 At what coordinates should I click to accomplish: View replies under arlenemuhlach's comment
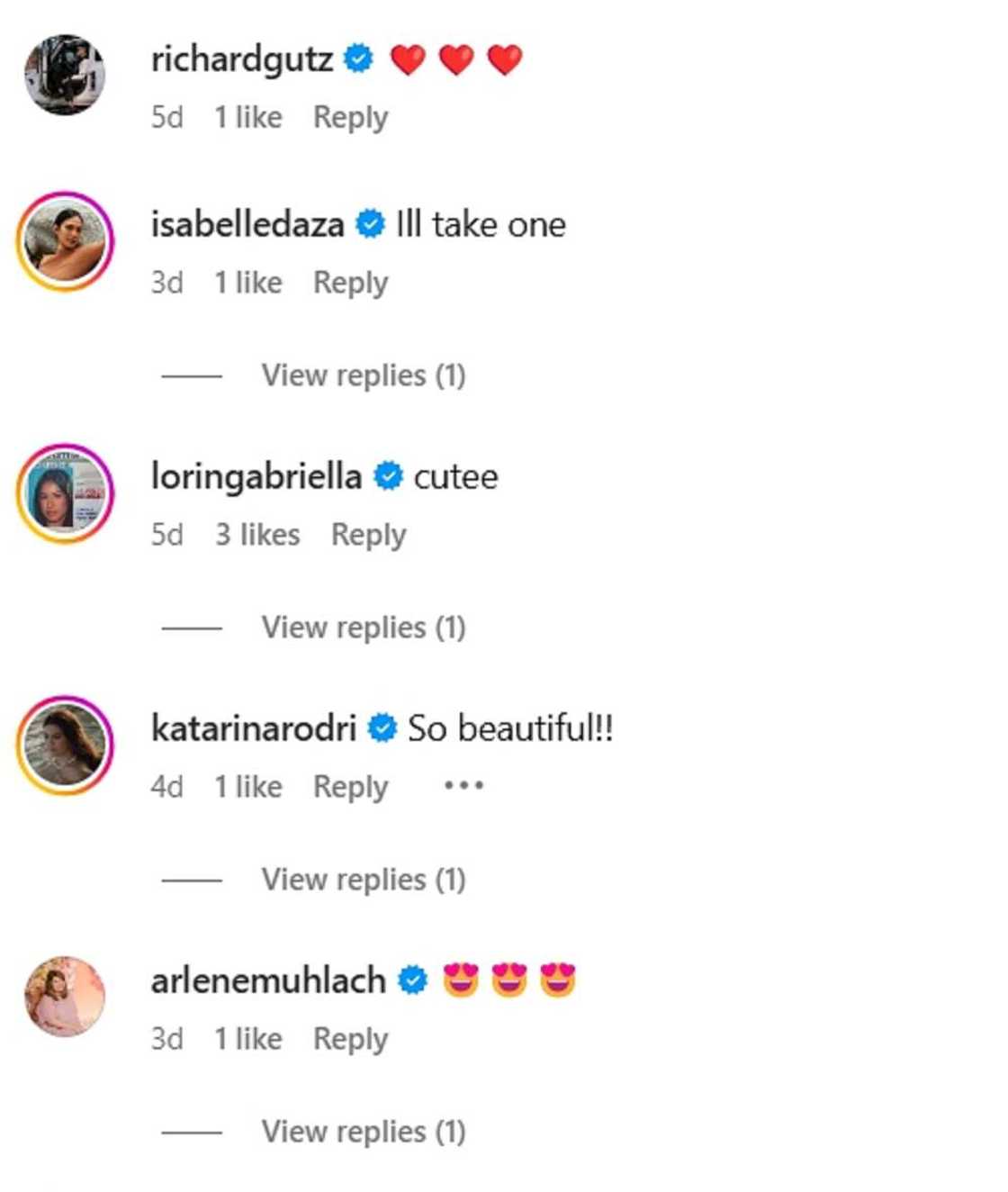[x=363, y=1132]
